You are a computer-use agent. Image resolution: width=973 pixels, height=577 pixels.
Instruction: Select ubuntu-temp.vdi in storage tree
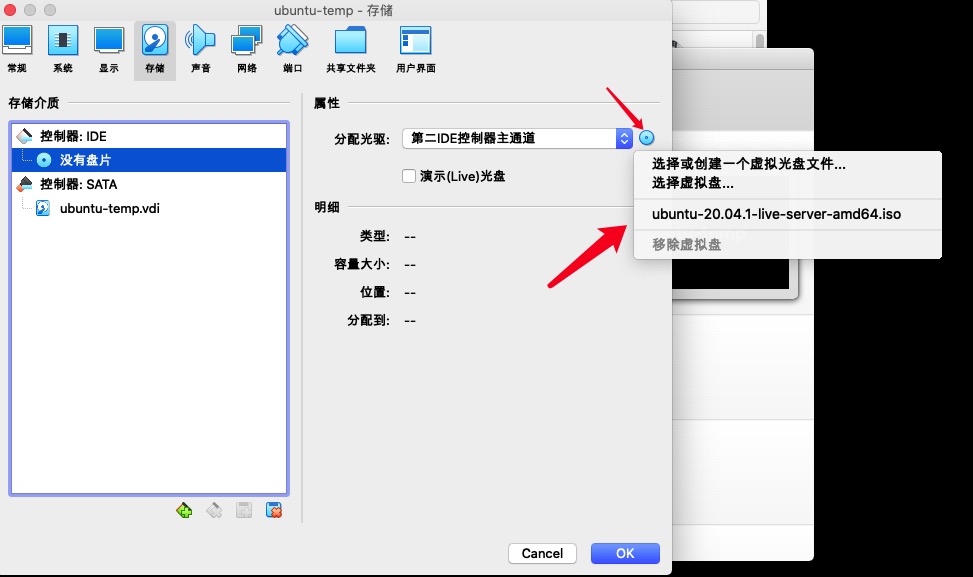(x=109, y=209)
